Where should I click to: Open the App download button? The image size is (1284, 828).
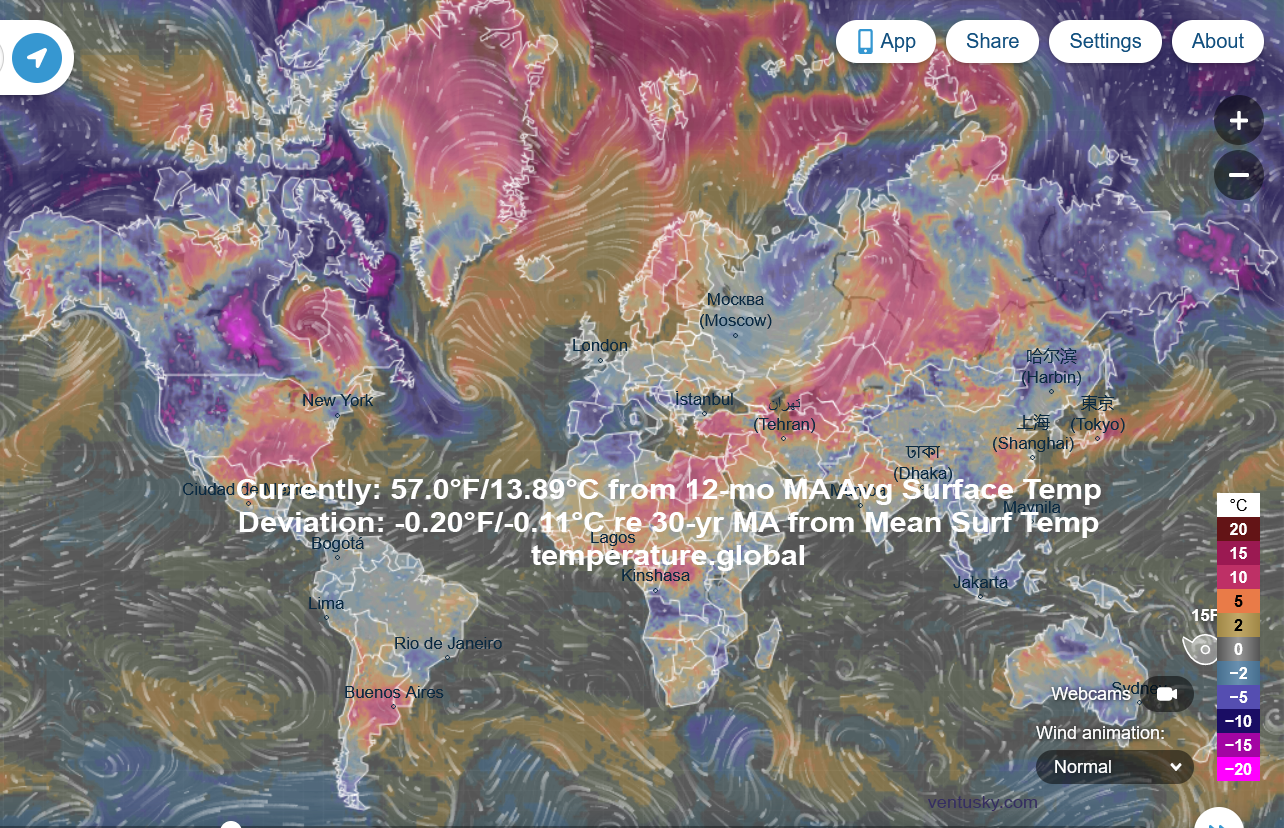885,41
